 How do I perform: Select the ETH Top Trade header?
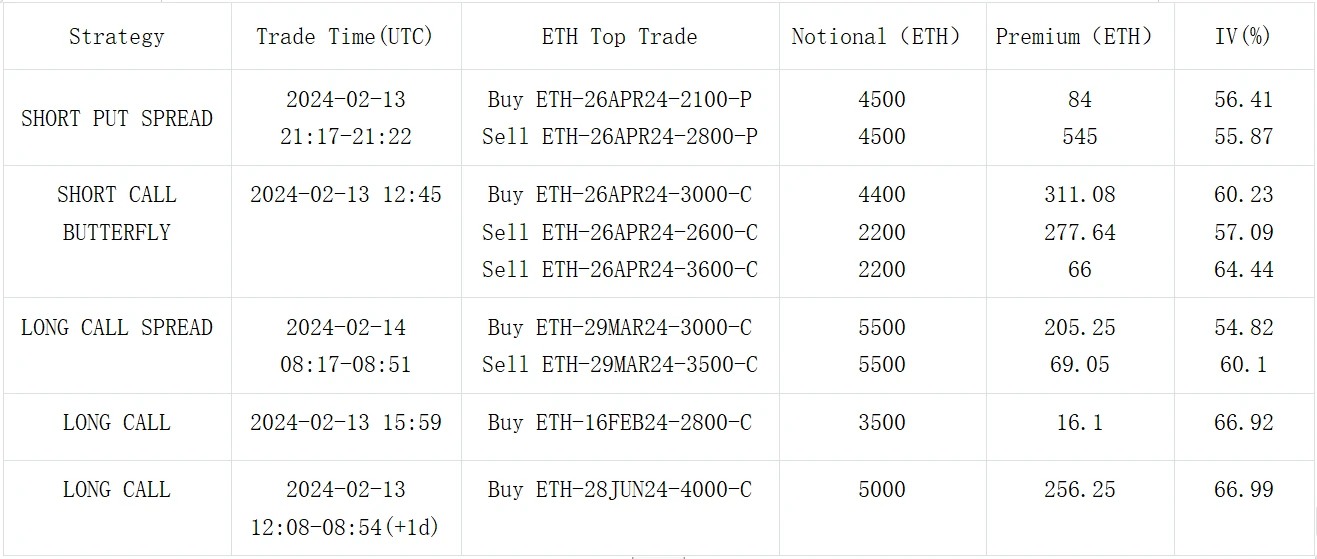pyautogui.click(x=619, y=37)
